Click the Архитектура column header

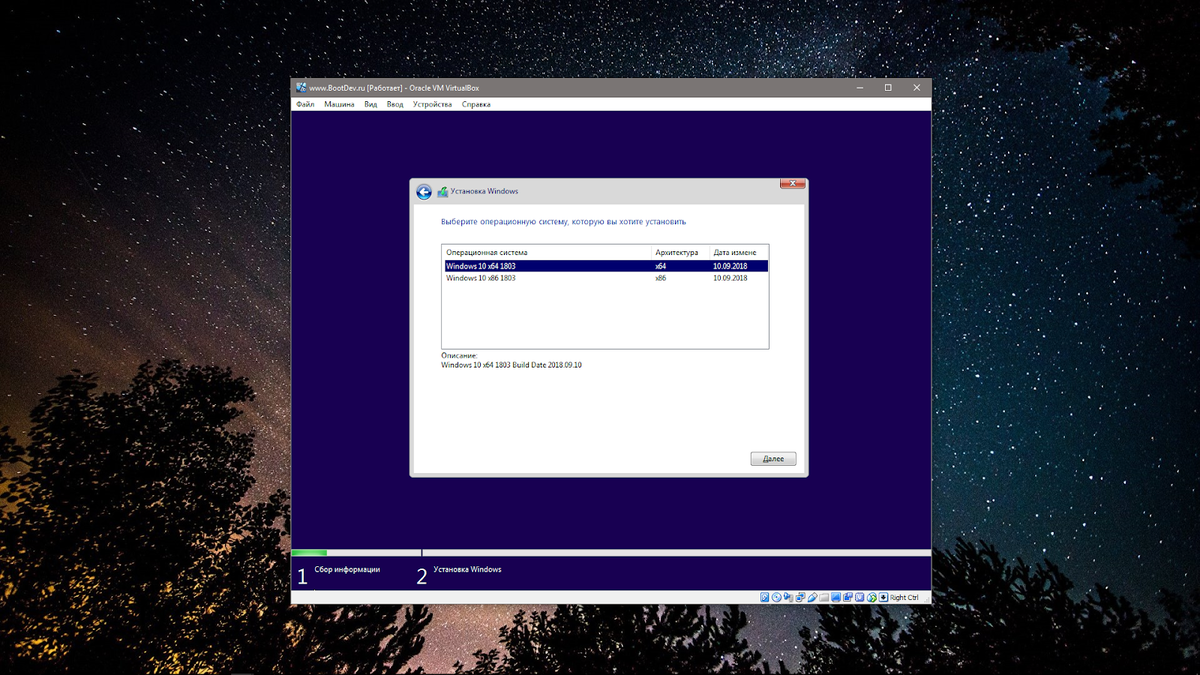(680, 252)
